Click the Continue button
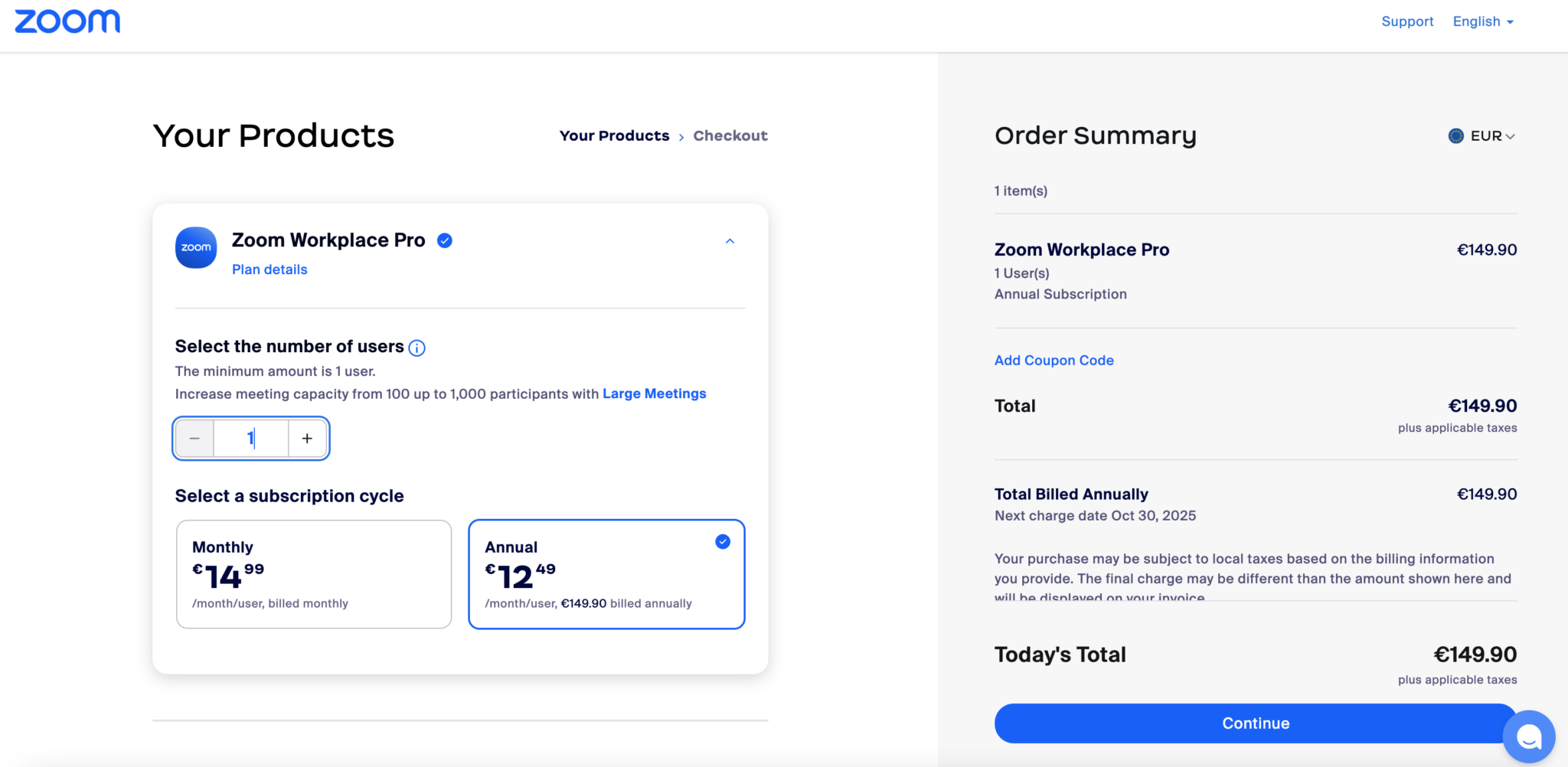1568x767 pixels. tap(1254, 723)
